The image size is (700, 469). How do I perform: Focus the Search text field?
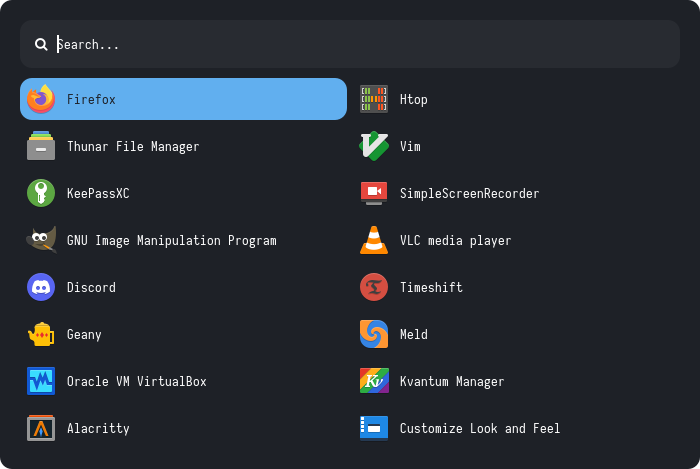pyautogui.click(x=360, y=44)
